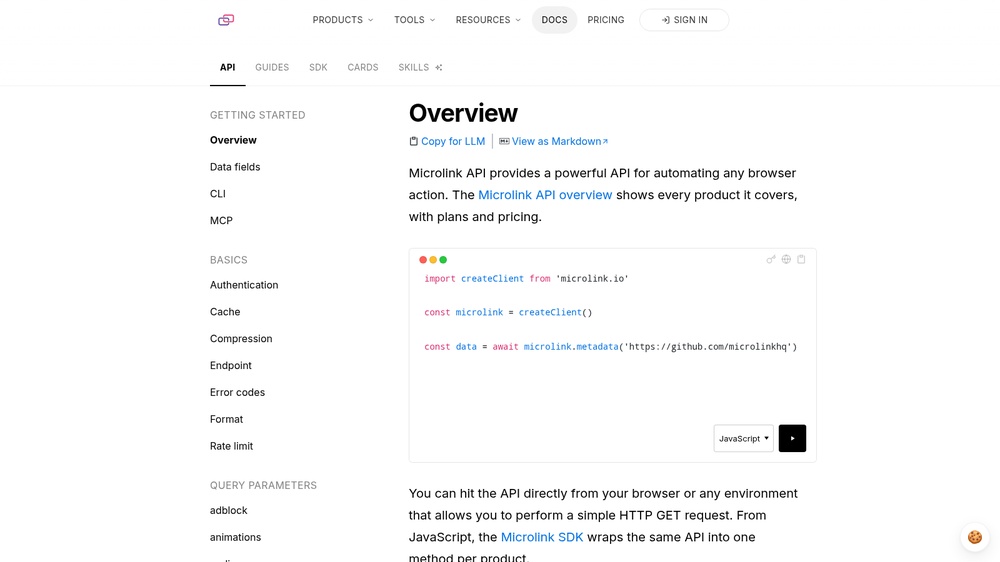The image size is (1000, 562).
Task: Click the GETTING STARTED section label
Action: [x=258, y=115]
